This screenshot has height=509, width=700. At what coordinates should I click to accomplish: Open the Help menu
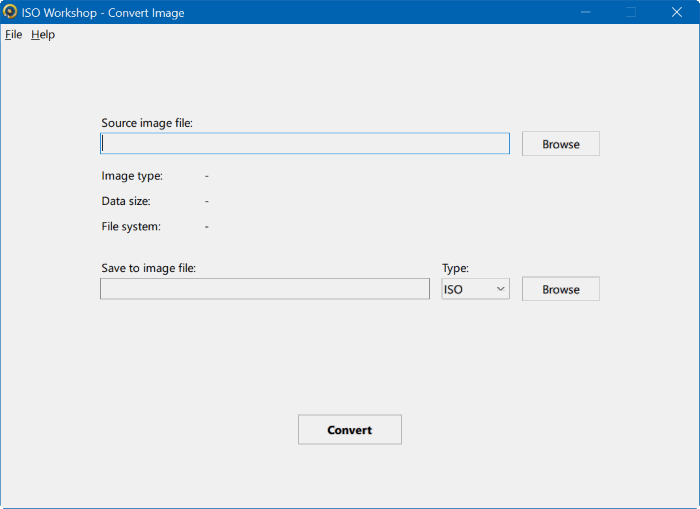click(43, 34)
